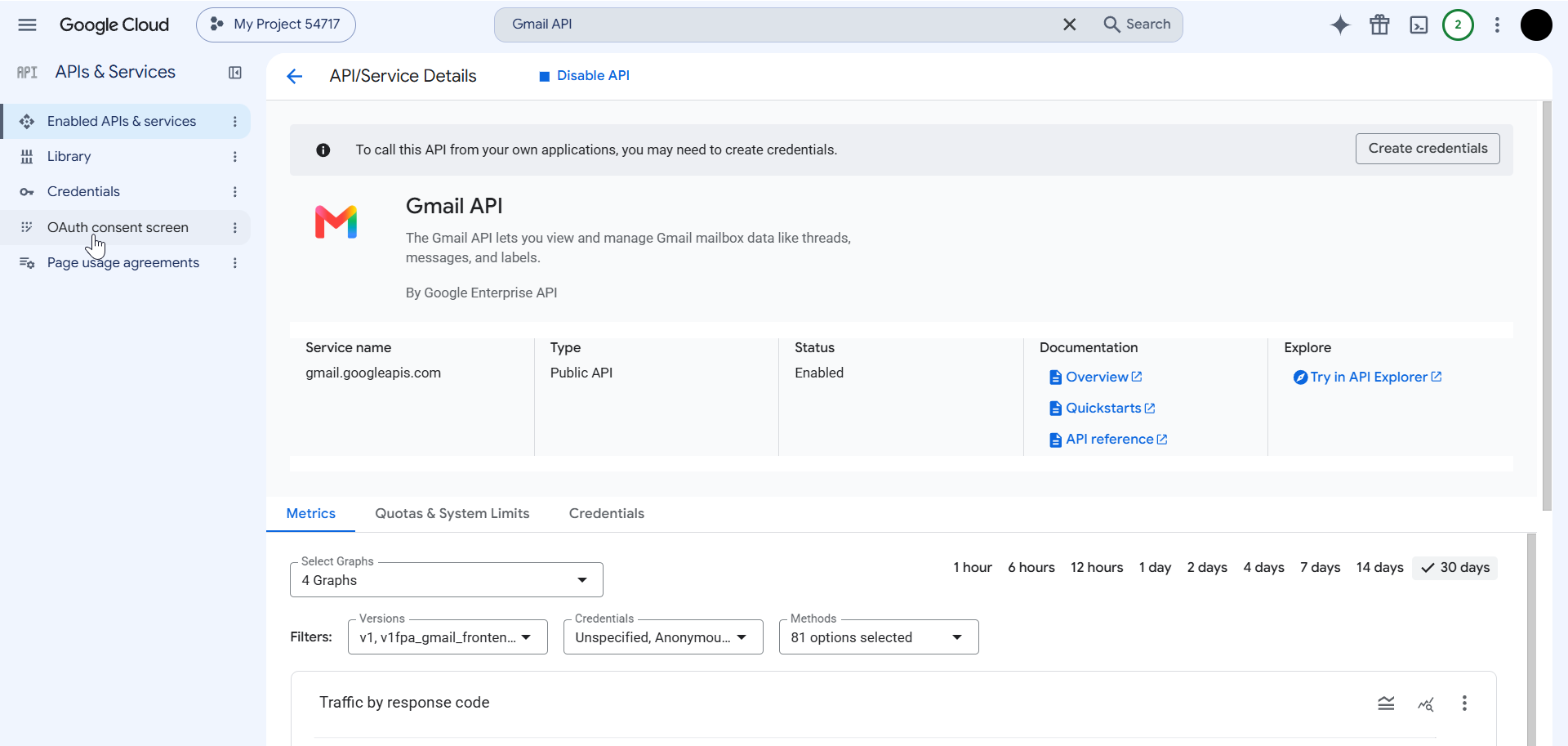Open the Overview documentation link
The width and height of the screenshot is (1568, 746).
pos(1096,377)
